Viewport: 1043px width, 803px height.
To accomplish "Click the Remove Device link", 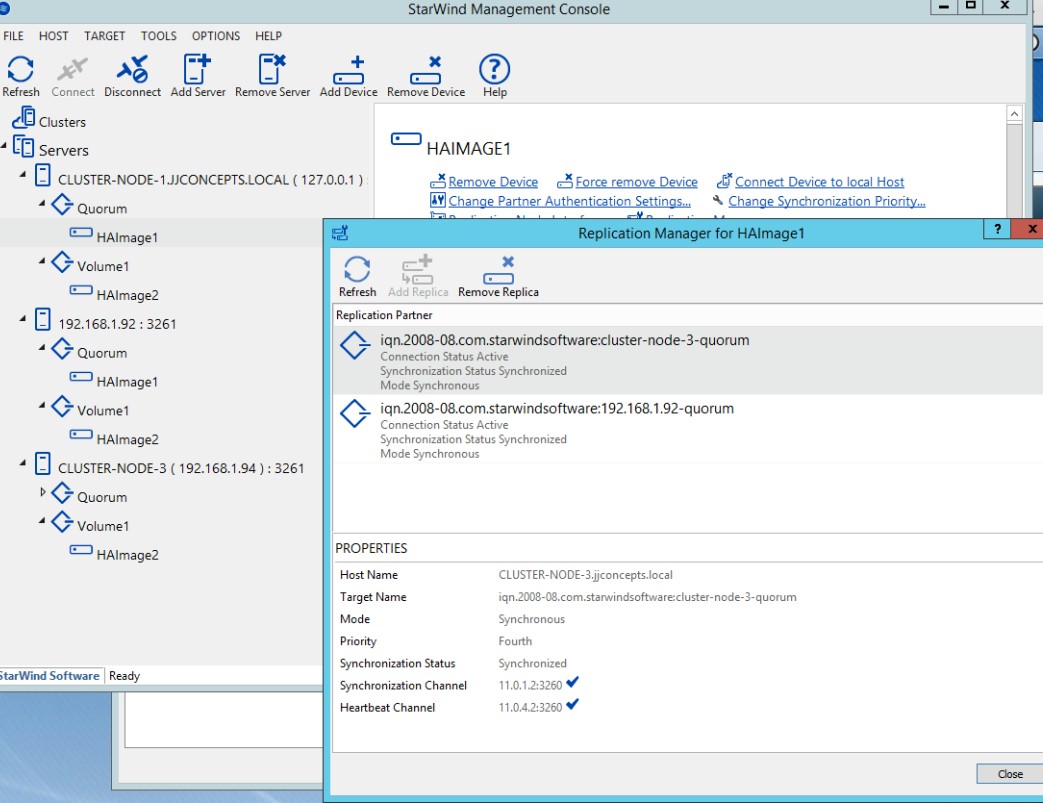I will [493, 182].
